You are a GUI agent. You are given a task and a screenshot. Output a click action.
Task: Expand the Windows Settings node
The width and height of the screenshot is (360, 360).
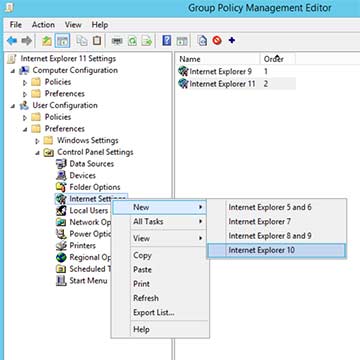pyautogui.click(x=37, y=141)
